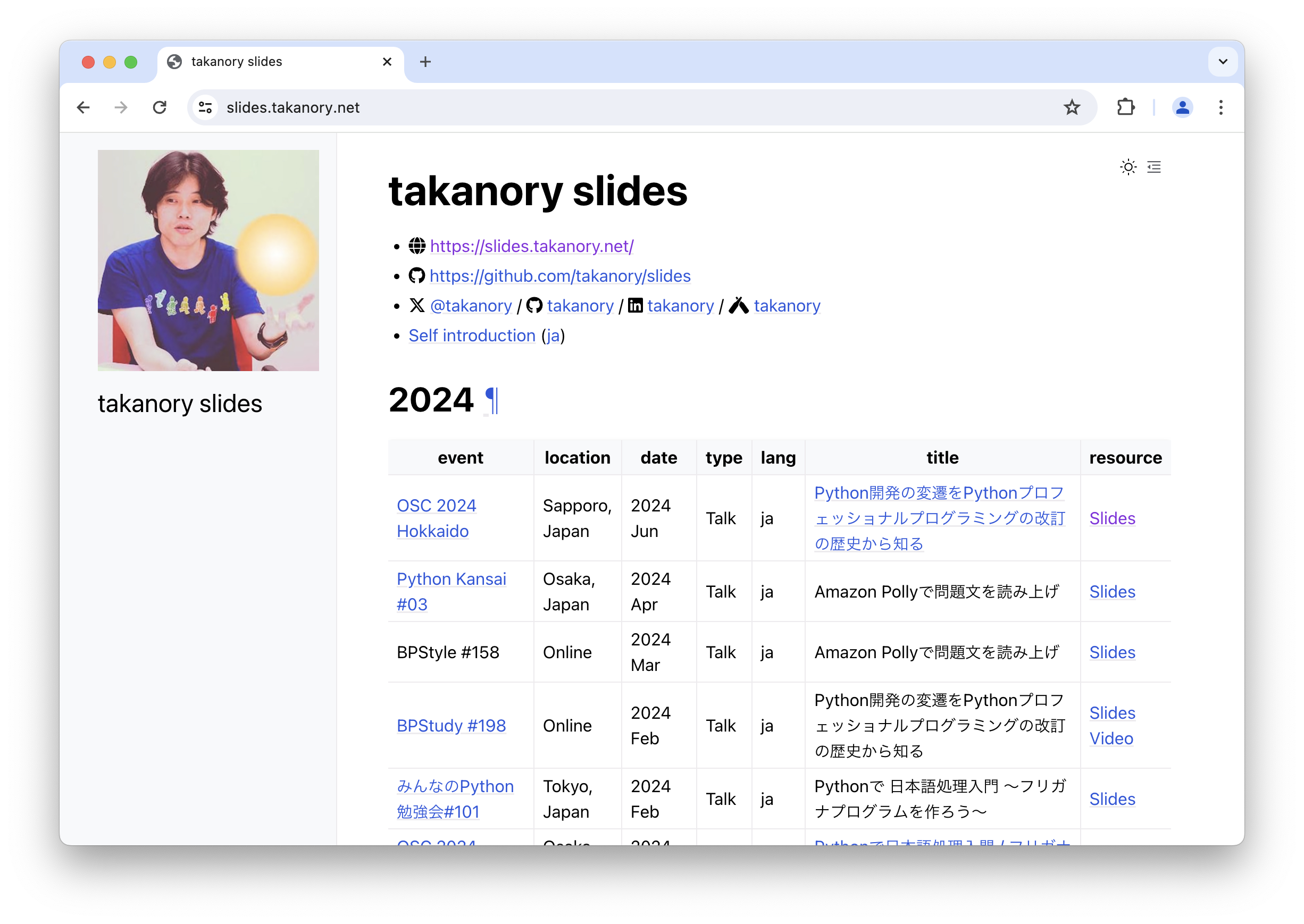Toggle the bookmark star in the address bar
The height and width of the screenshot is (924, 1304).
click(x=1072, y=107)
